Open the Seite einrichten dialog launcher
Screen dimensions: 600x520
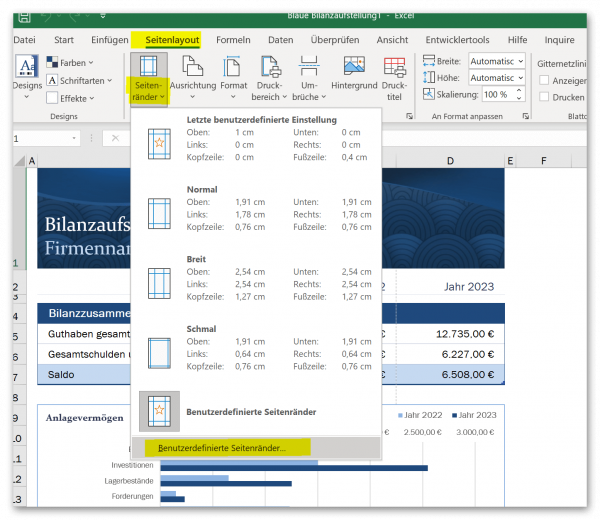[x=409, y=116]
